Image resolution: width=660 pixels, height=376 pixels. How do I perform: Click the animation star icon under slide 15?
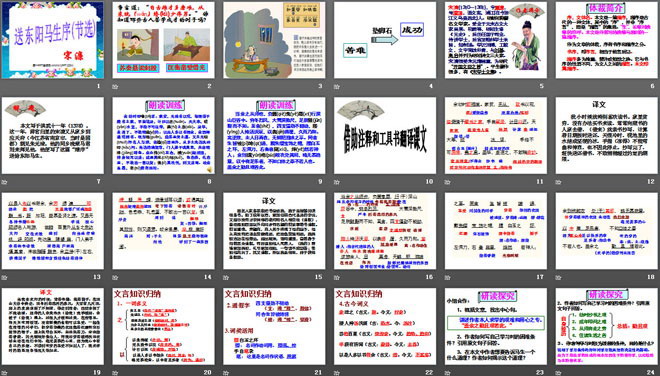(226, 277)
